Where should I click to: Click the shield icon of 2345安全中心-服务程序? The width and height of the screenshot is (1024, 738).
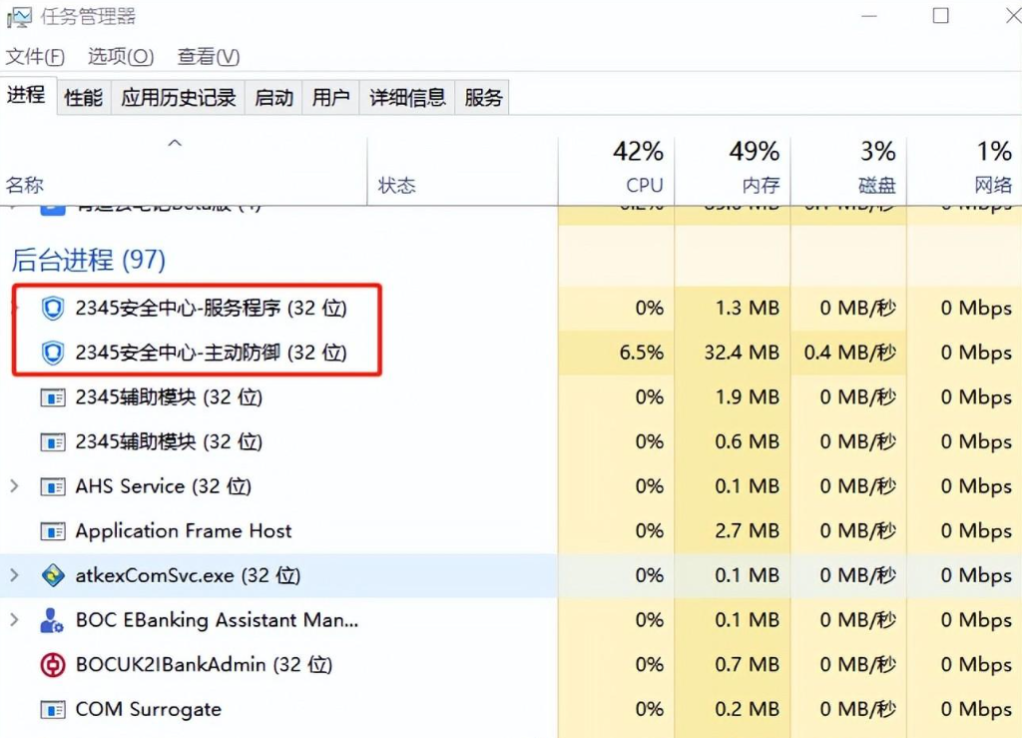point(53,308)
